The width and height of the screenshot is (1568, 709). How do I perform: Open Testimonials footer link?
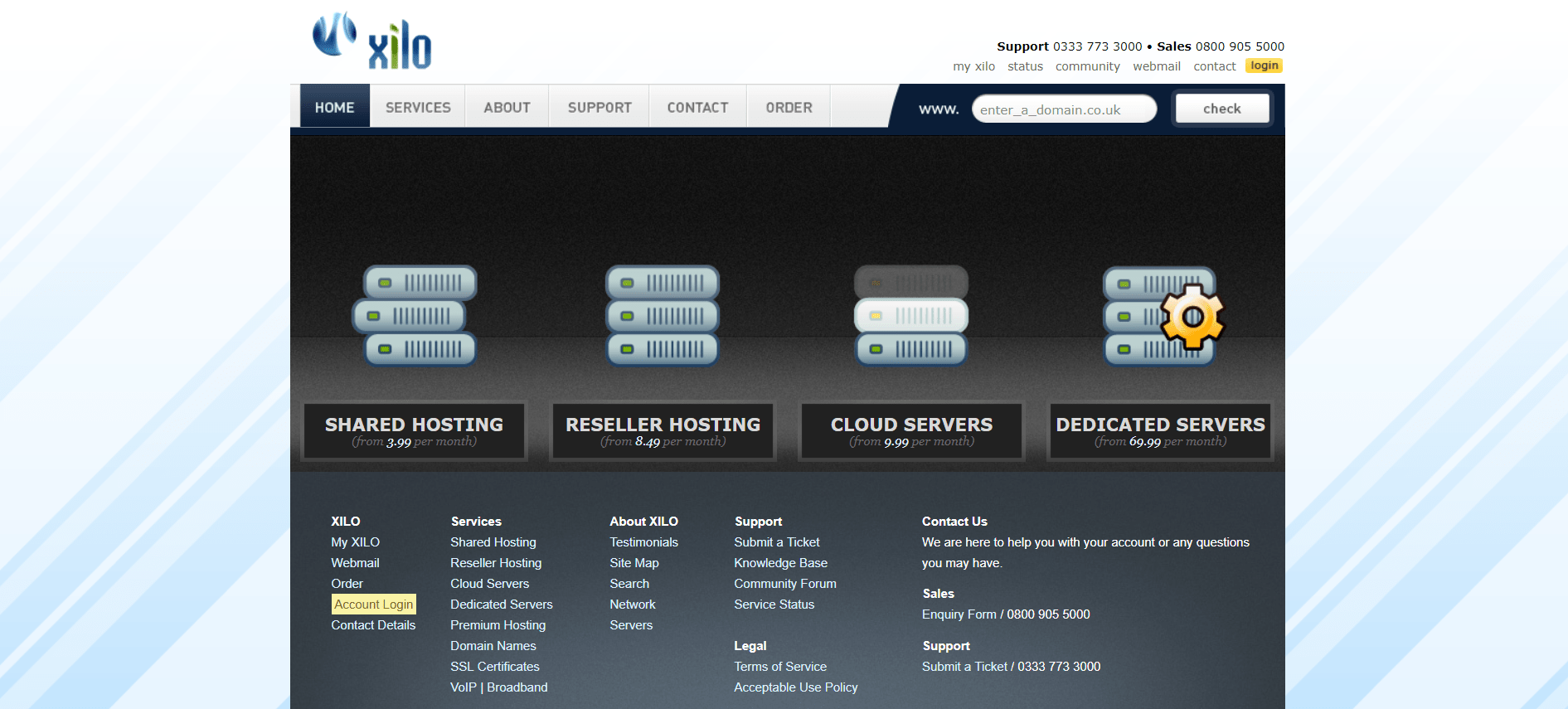click(x=643, y=542)
